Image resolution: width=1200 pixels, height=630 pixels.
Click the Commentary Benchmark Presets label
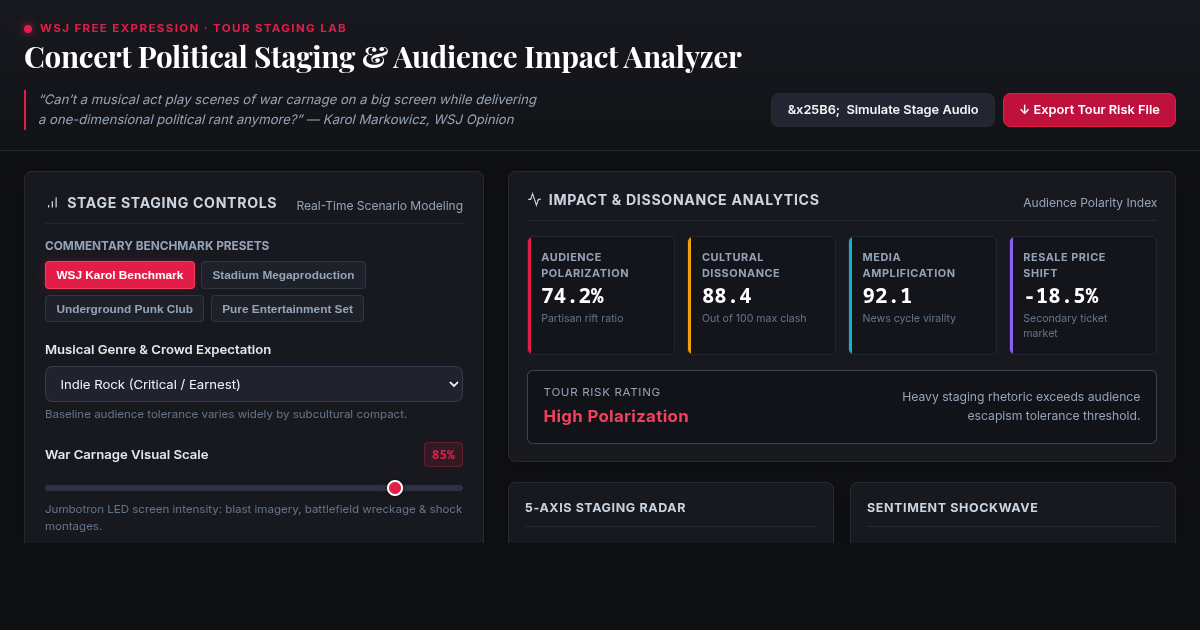click(x=157, y=246)
